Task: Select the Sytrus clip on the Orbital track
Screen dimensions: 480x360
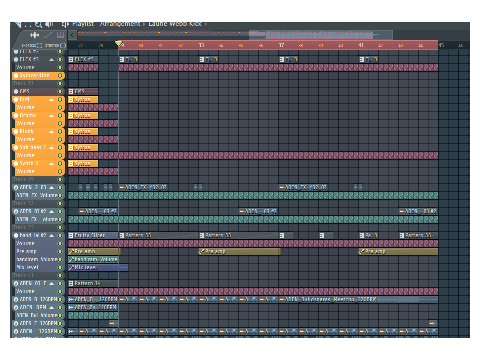Action: (x=83, y=115)
